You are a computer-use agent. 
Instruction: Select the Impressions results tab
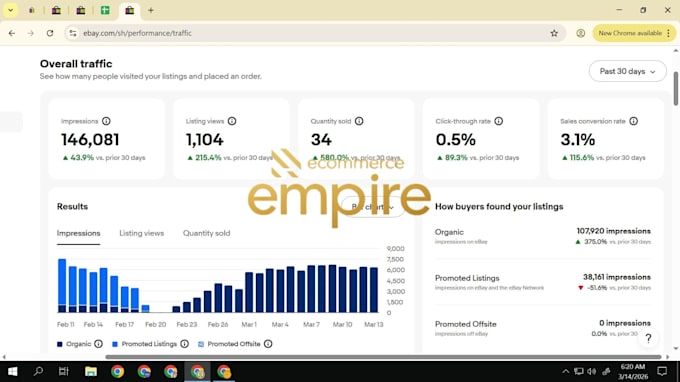pyautogui.click(x=78, y=233)
